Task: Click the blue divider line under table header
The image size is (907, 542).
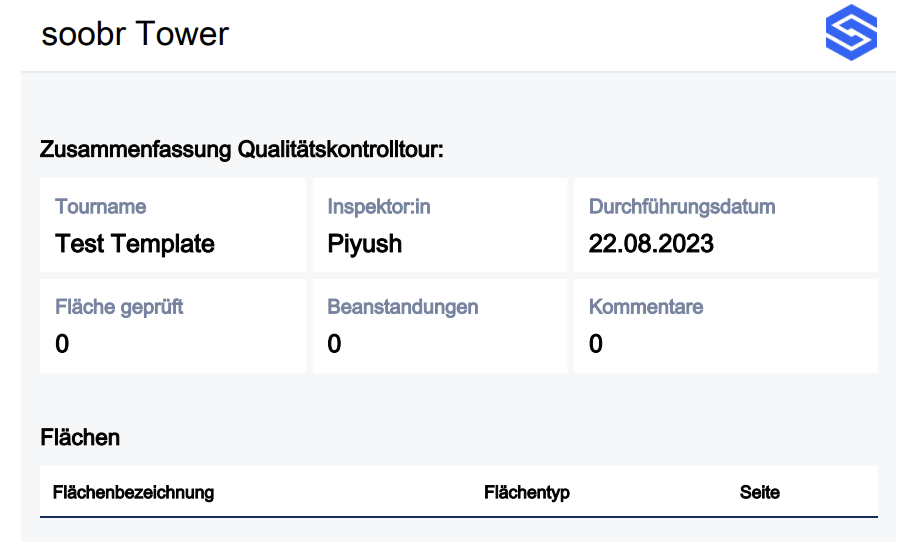Action: point(458,516)
